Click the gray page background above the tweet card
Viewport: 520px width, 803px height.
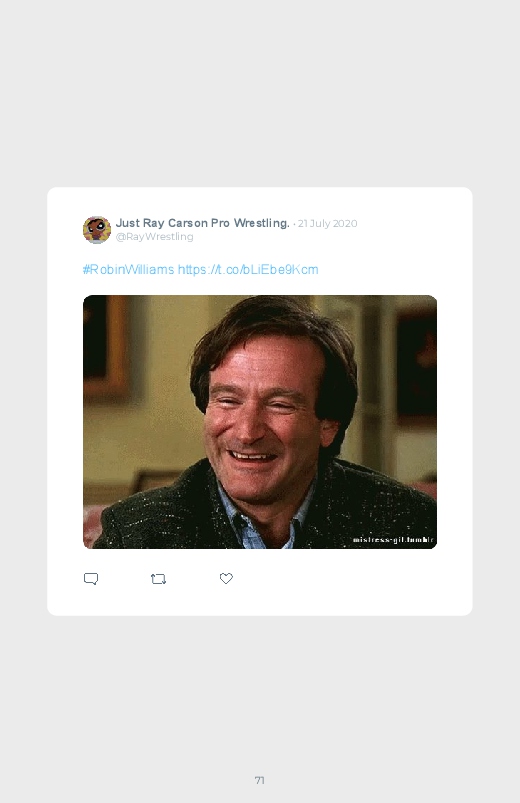pos(260,92)
